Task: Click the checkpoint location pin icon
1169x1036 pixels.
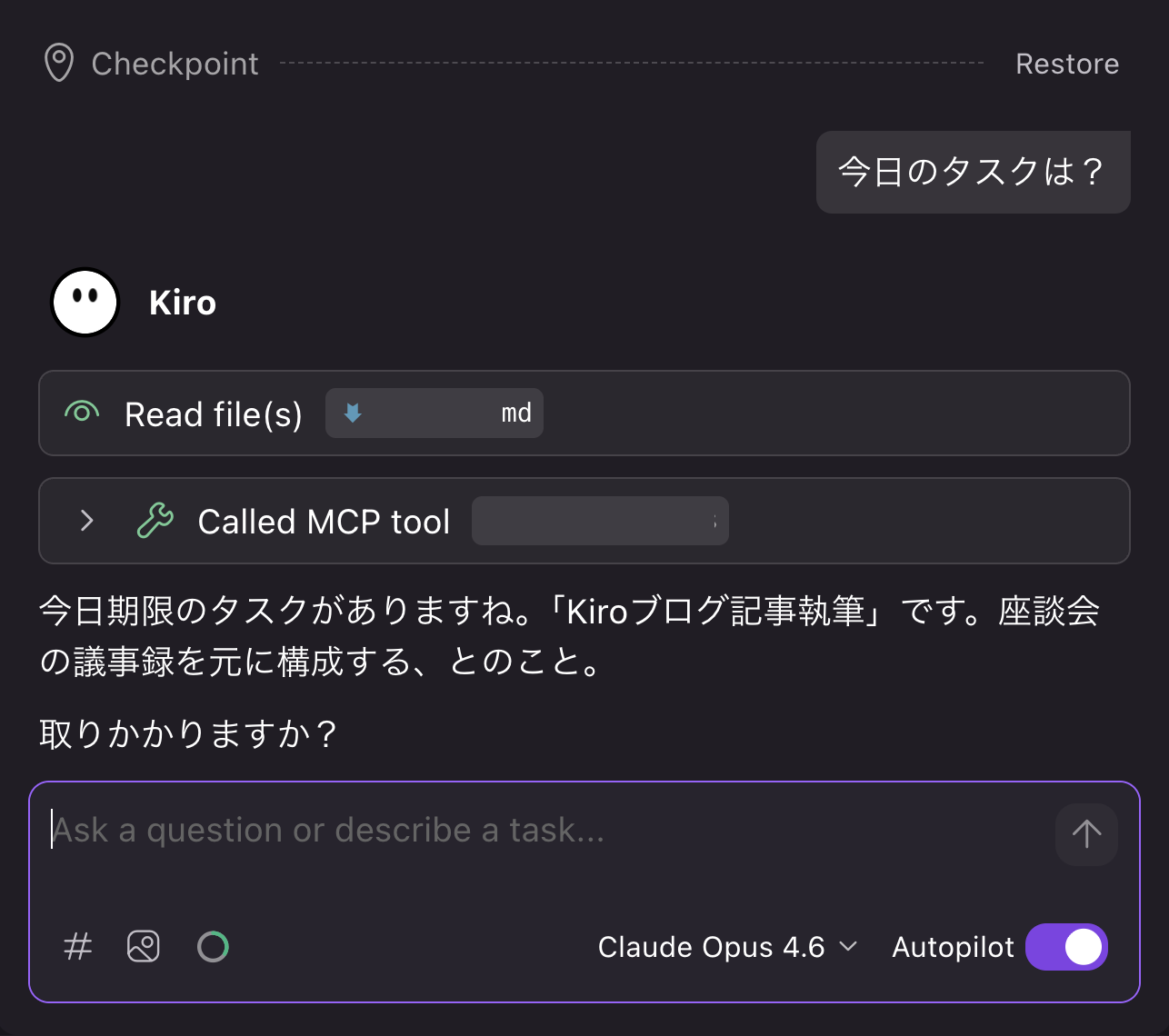Action: [57, 63]
